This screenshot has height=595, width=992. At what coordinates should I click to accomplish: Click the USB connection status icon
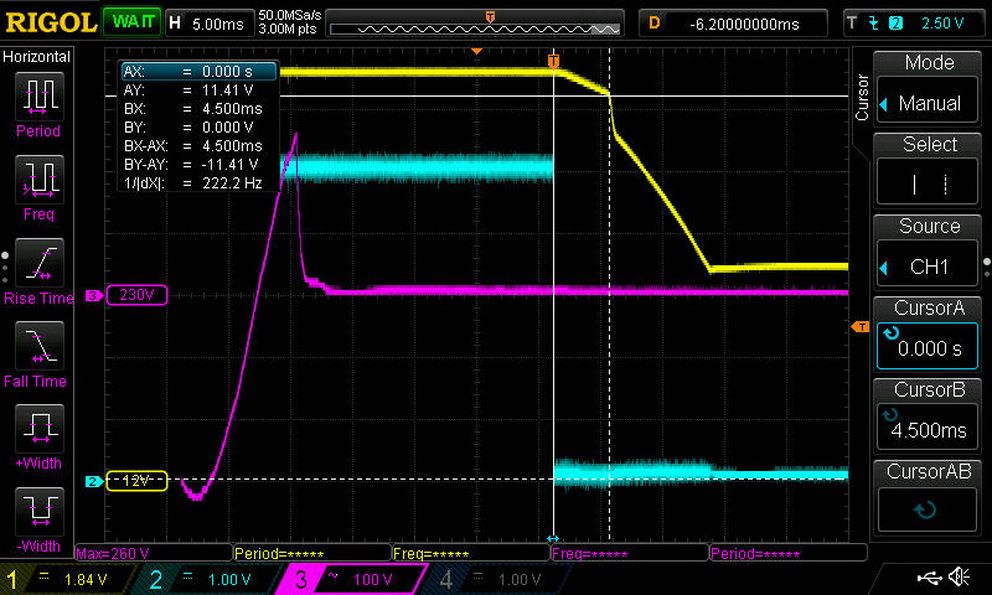click(x=928, y=577)
